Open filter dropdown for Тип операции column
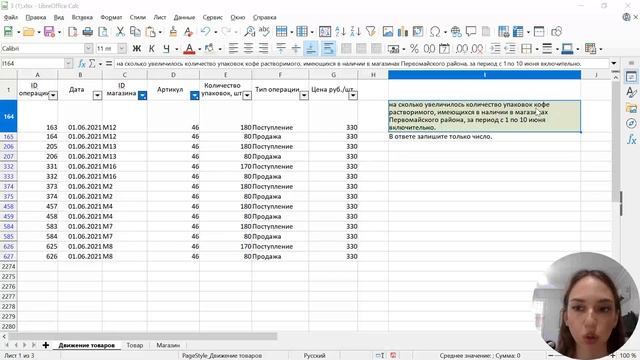Viewport: 640px width, 360px height. [304, 95]
